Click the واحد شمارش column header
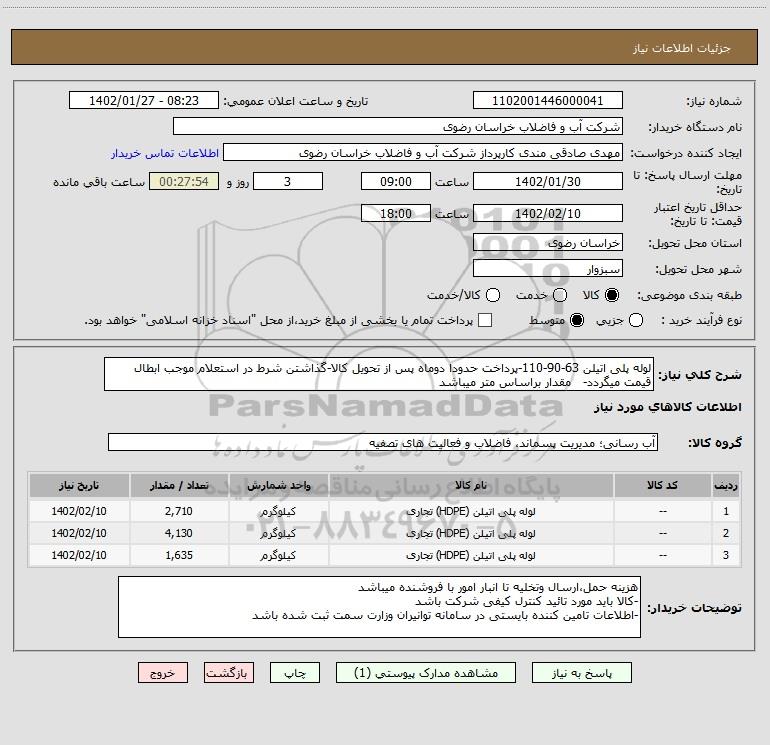The height and width of the screenshot is (745, 770). [x=278, y=486]
